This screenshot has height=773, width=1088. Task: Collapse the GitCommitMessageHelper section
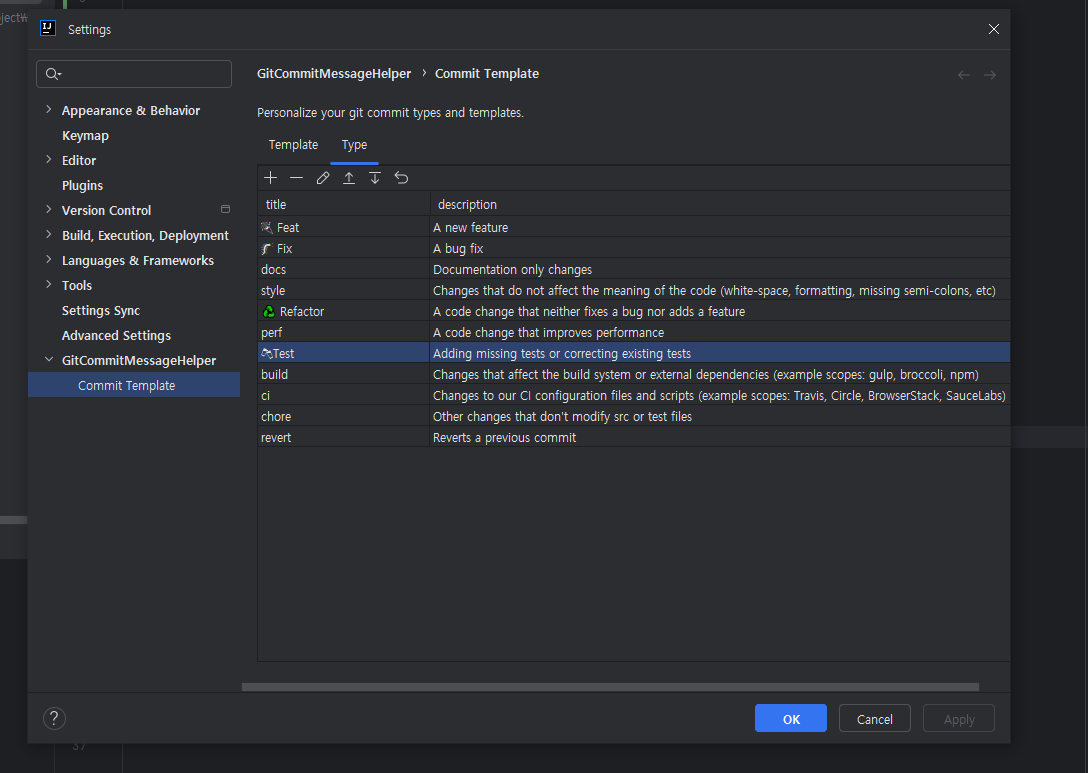point(49,359)
